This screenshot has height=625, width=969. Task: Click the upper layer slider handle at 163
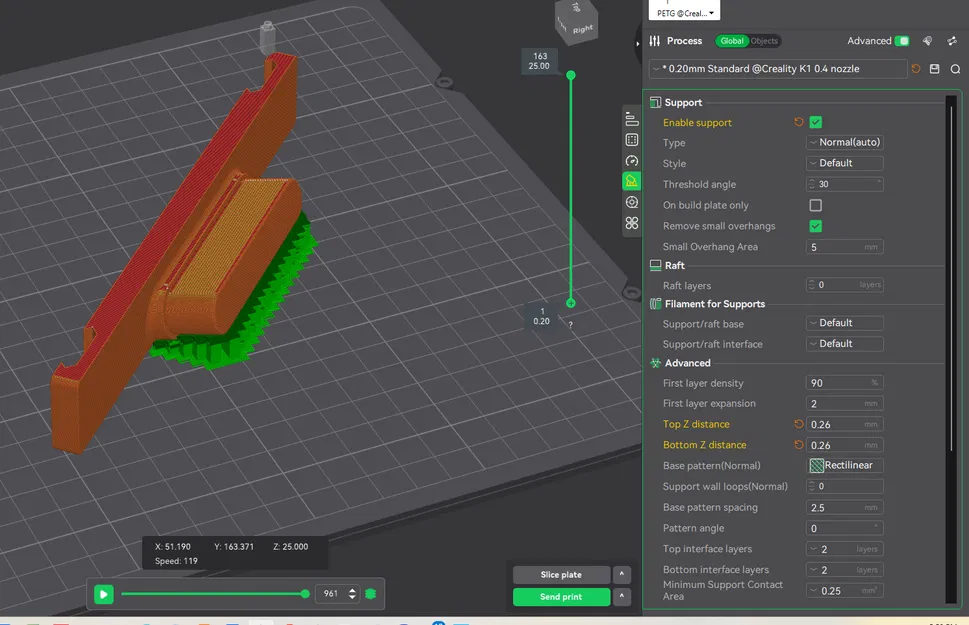571,75
